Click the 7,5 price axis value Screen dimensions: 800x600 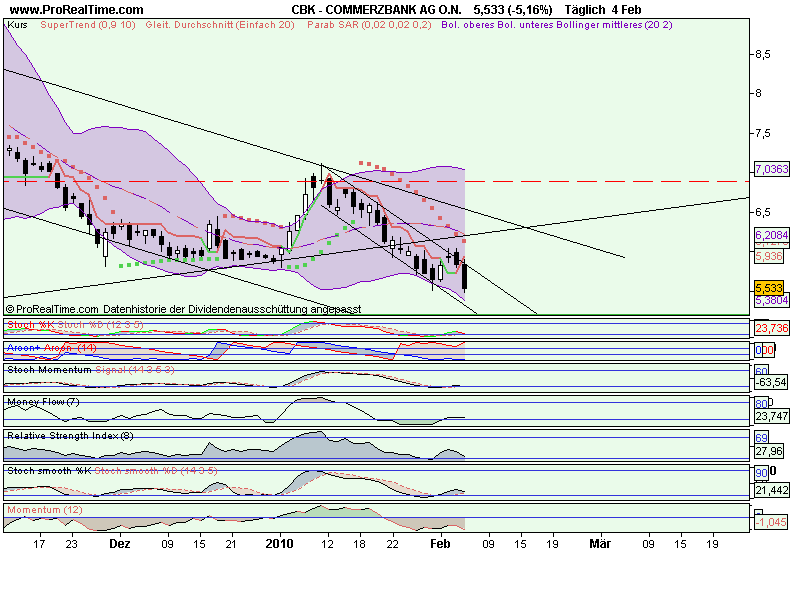[x=763, y=133]
